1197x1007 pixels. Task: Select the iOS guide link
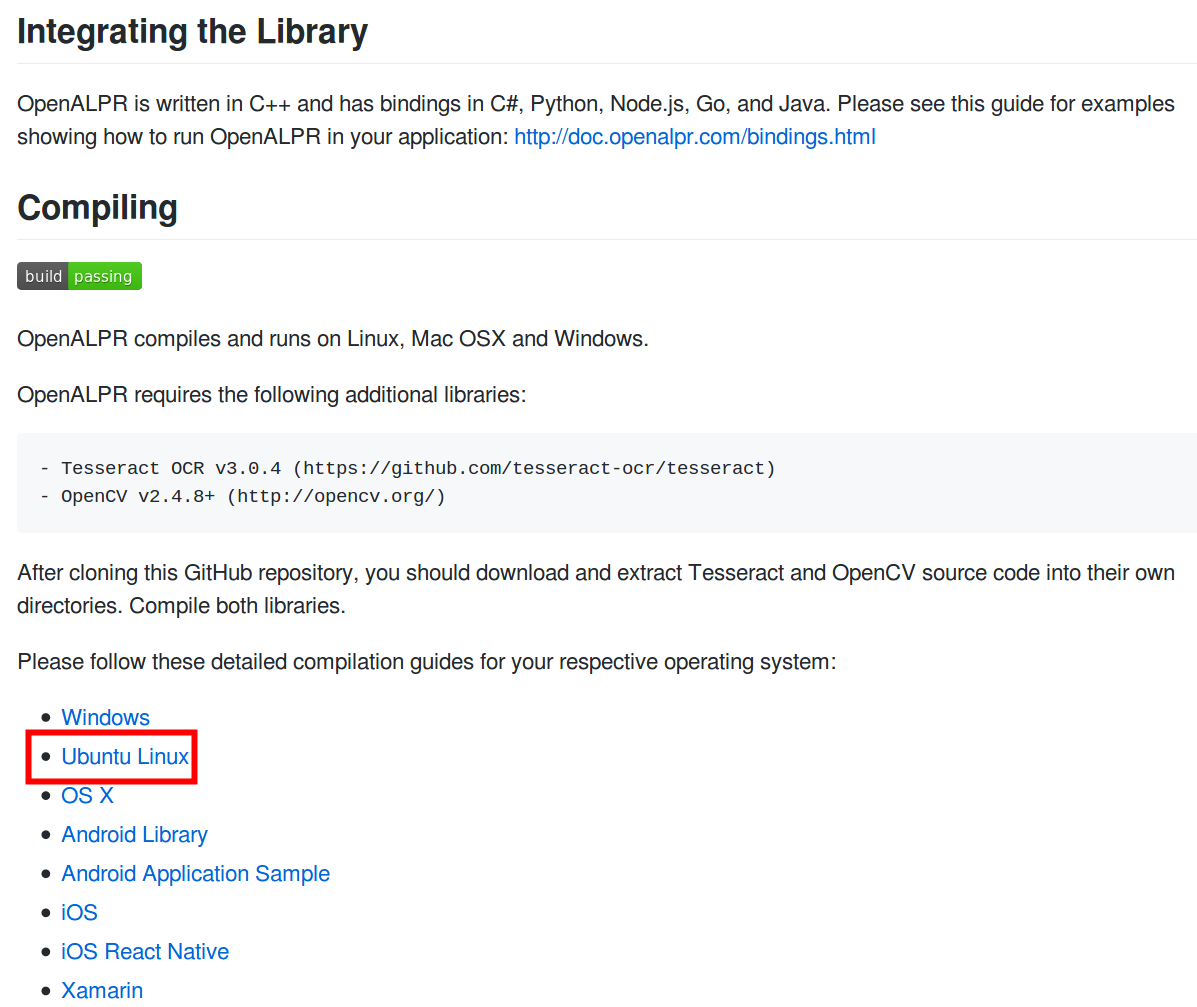79,913
